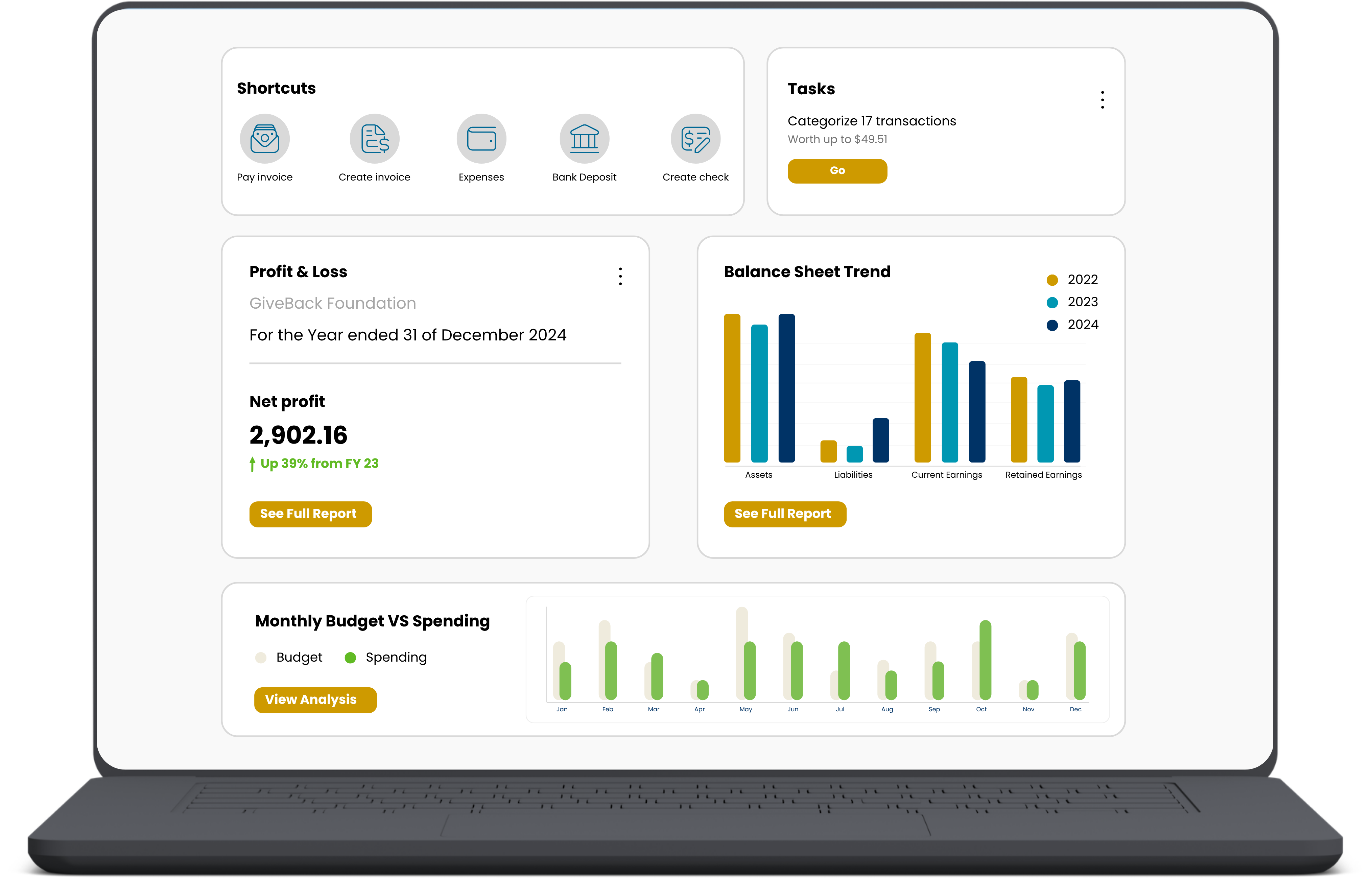Click See Full Report under Balance Sheet Trend
Image resolution: width=1372 pixels, height=879 pixels.
785,514
